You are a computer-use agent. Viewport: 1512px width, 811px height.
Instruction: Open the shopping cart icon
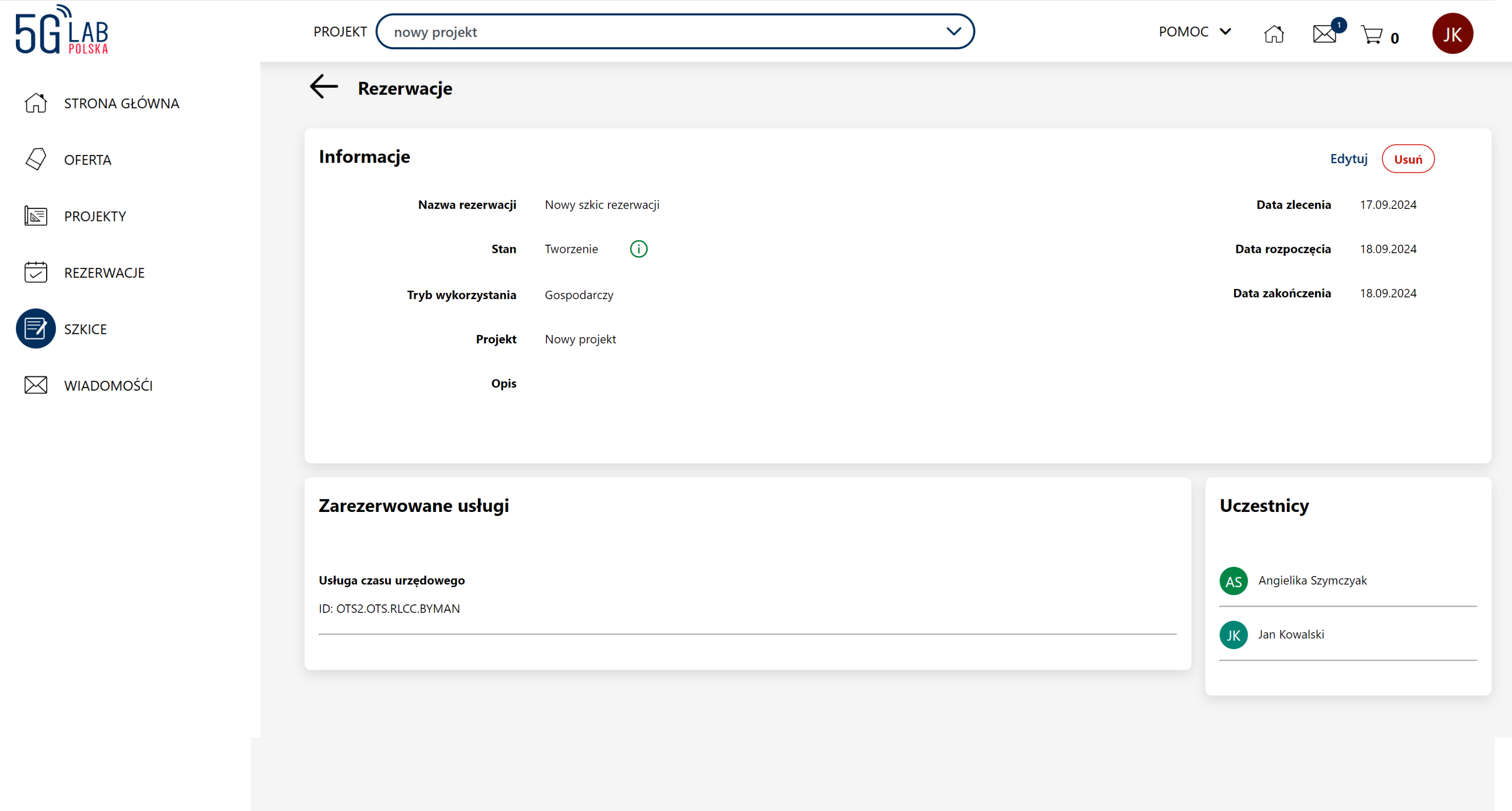1372,35
